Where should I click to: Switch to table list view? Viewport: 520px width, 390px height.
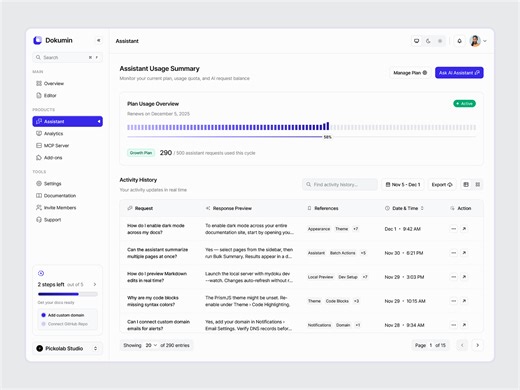pos(466,184)
